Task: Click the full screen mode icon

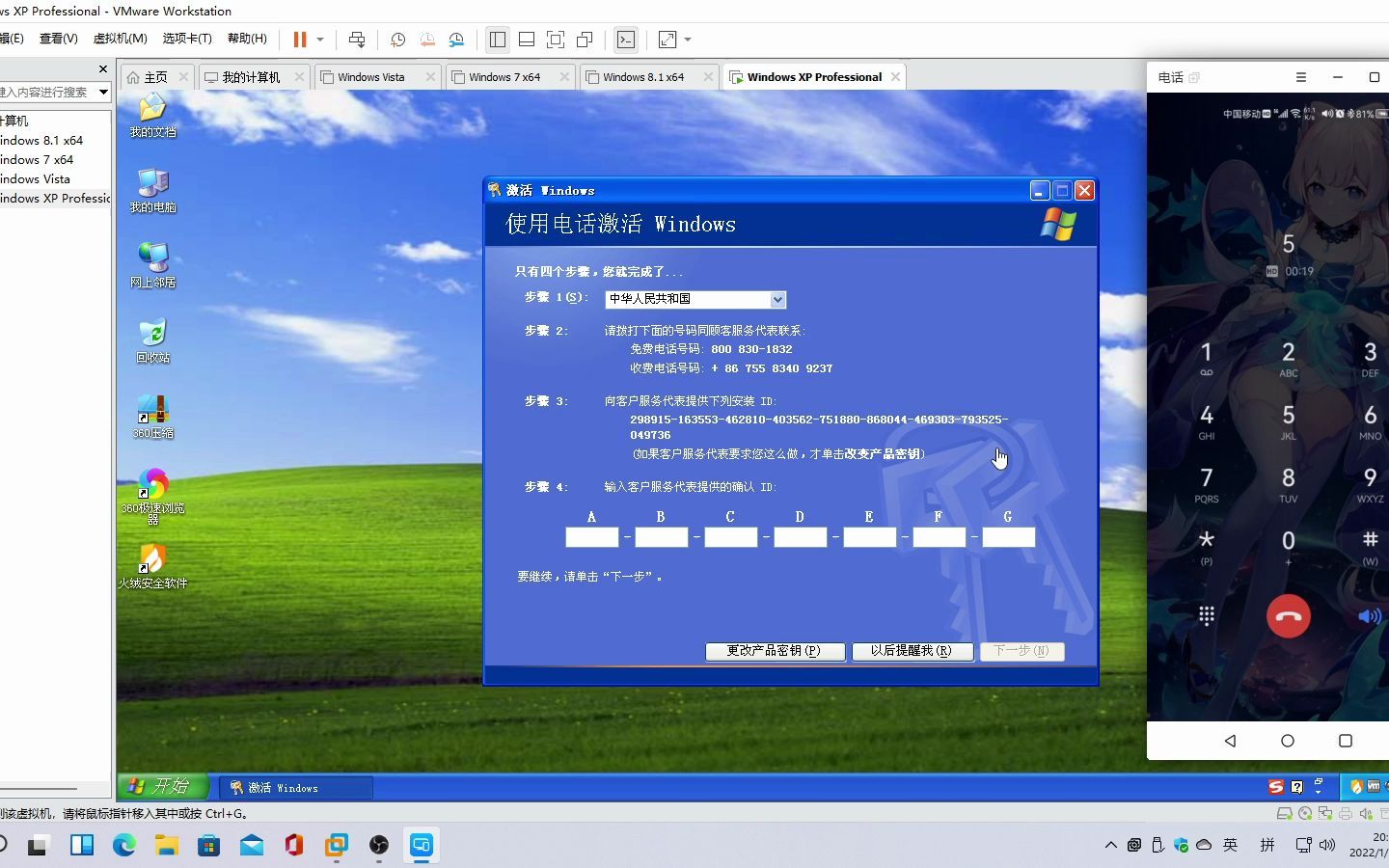Action: (x=556, y=40)
